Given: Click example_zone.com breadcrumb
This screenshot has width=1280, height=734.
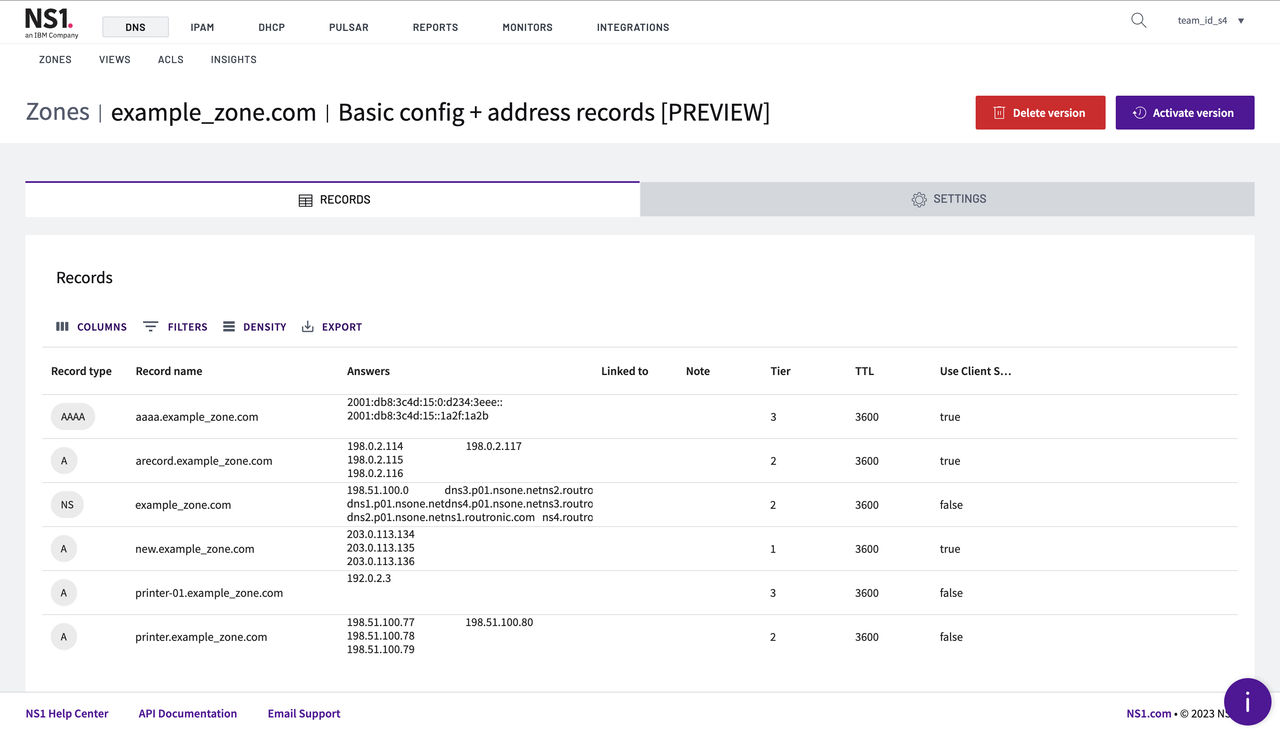Looking at the screenshot, I should click(x=213, y=113).
